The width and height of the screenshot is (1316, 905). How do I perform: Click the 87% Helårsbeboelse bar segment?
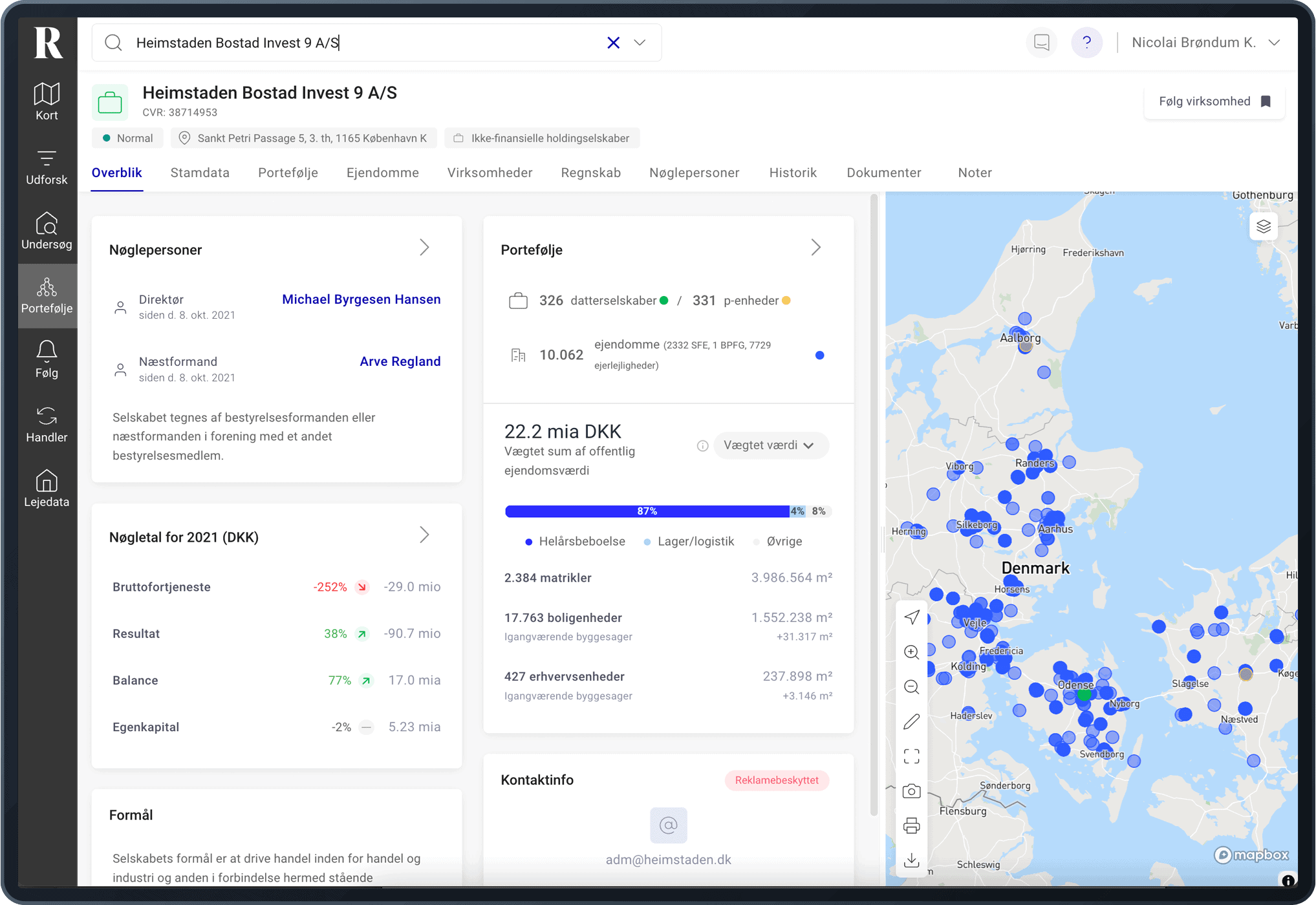pos(647,511)
